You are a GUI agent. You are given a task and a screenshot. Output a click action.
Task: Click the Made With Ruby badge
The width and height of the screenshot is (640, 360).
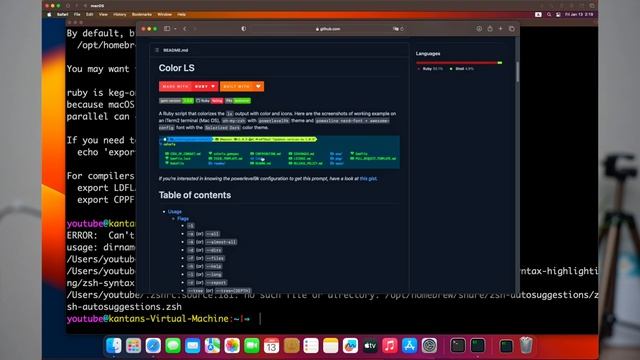coord(189,87)
